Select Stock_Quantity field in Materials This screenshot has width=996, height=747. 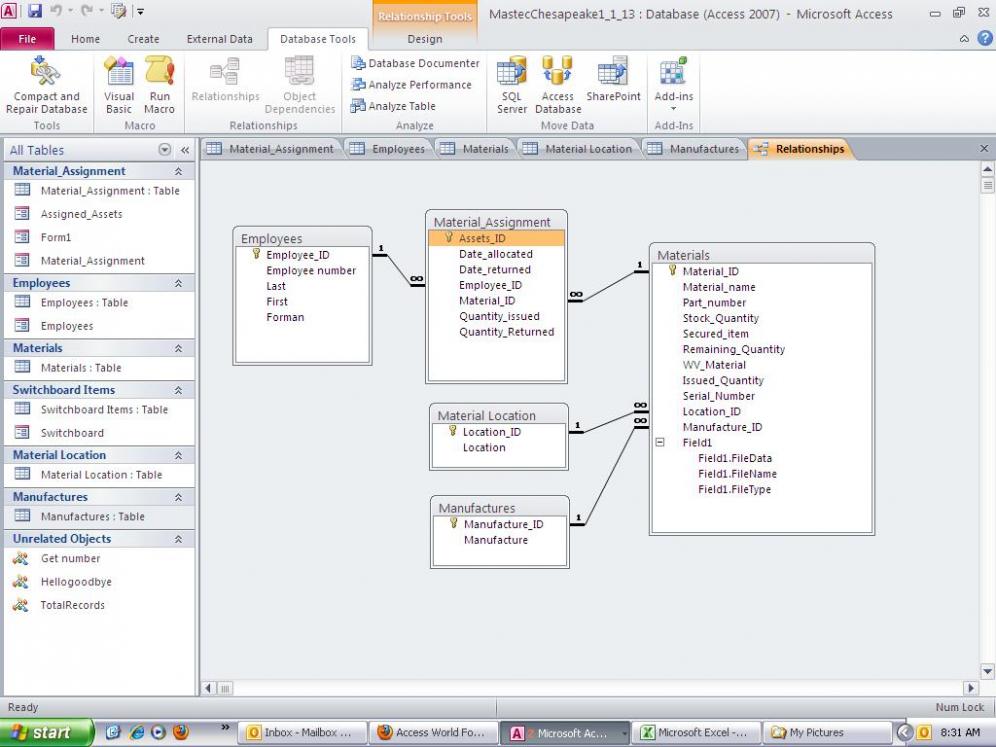coord(720,318)
